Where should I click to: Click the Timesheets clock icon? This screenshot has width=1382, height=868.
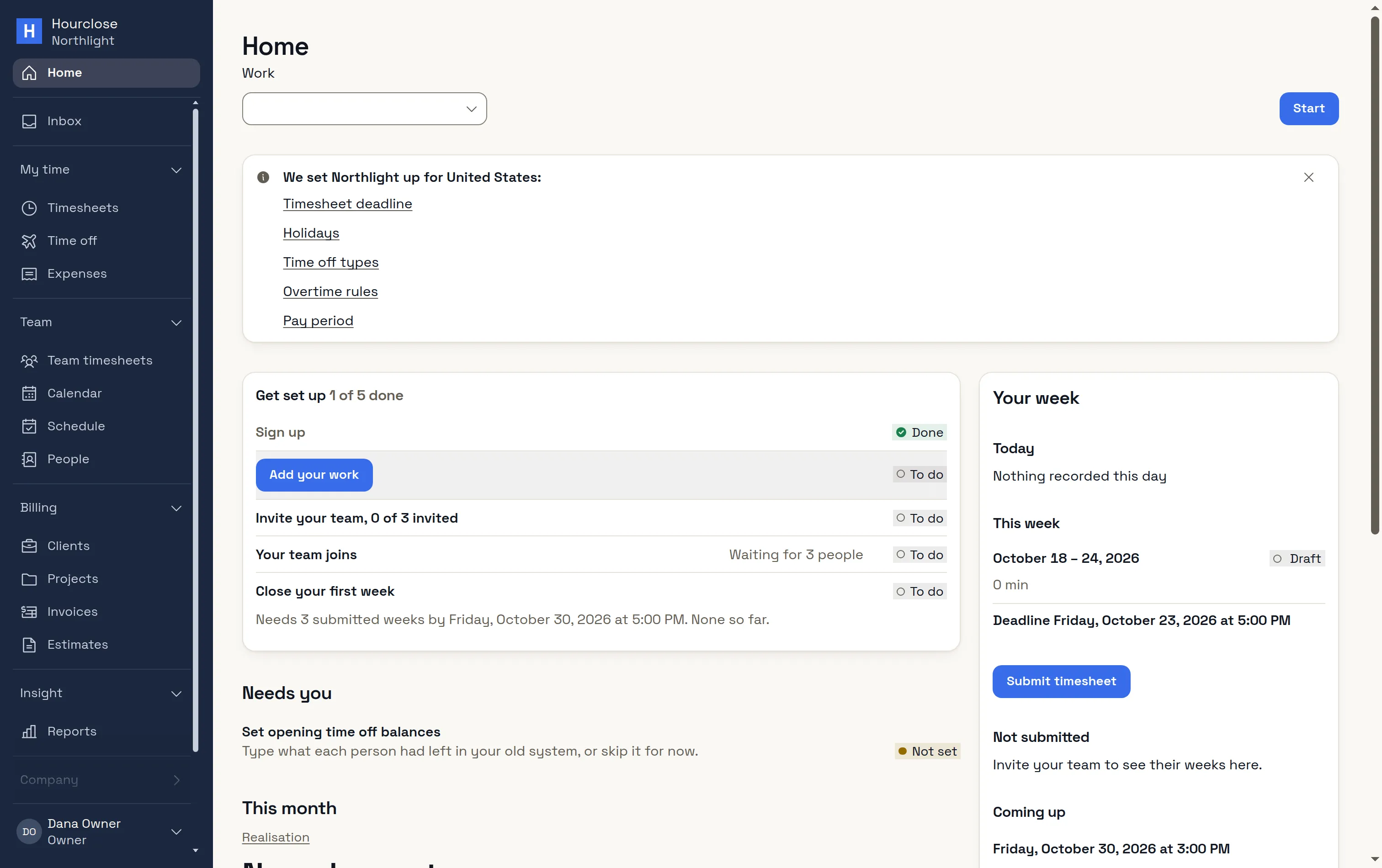(x=29, y=208)
